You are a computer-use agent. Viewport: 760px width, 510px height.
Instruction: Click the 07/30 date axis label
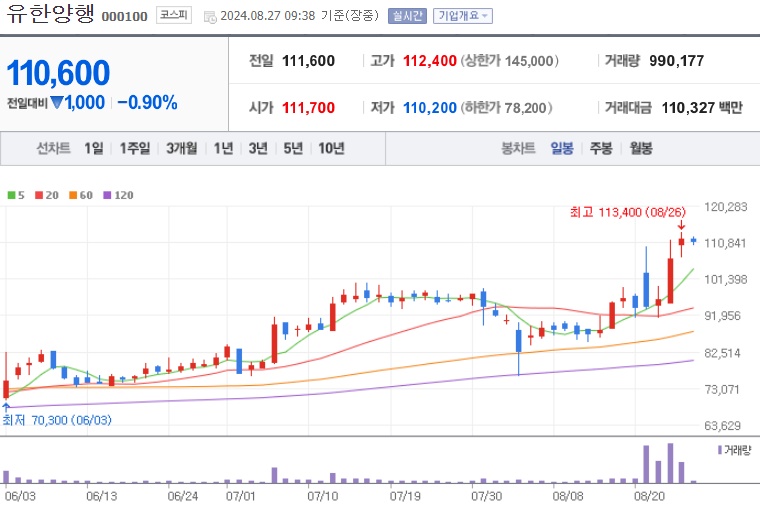coord(486,496)
